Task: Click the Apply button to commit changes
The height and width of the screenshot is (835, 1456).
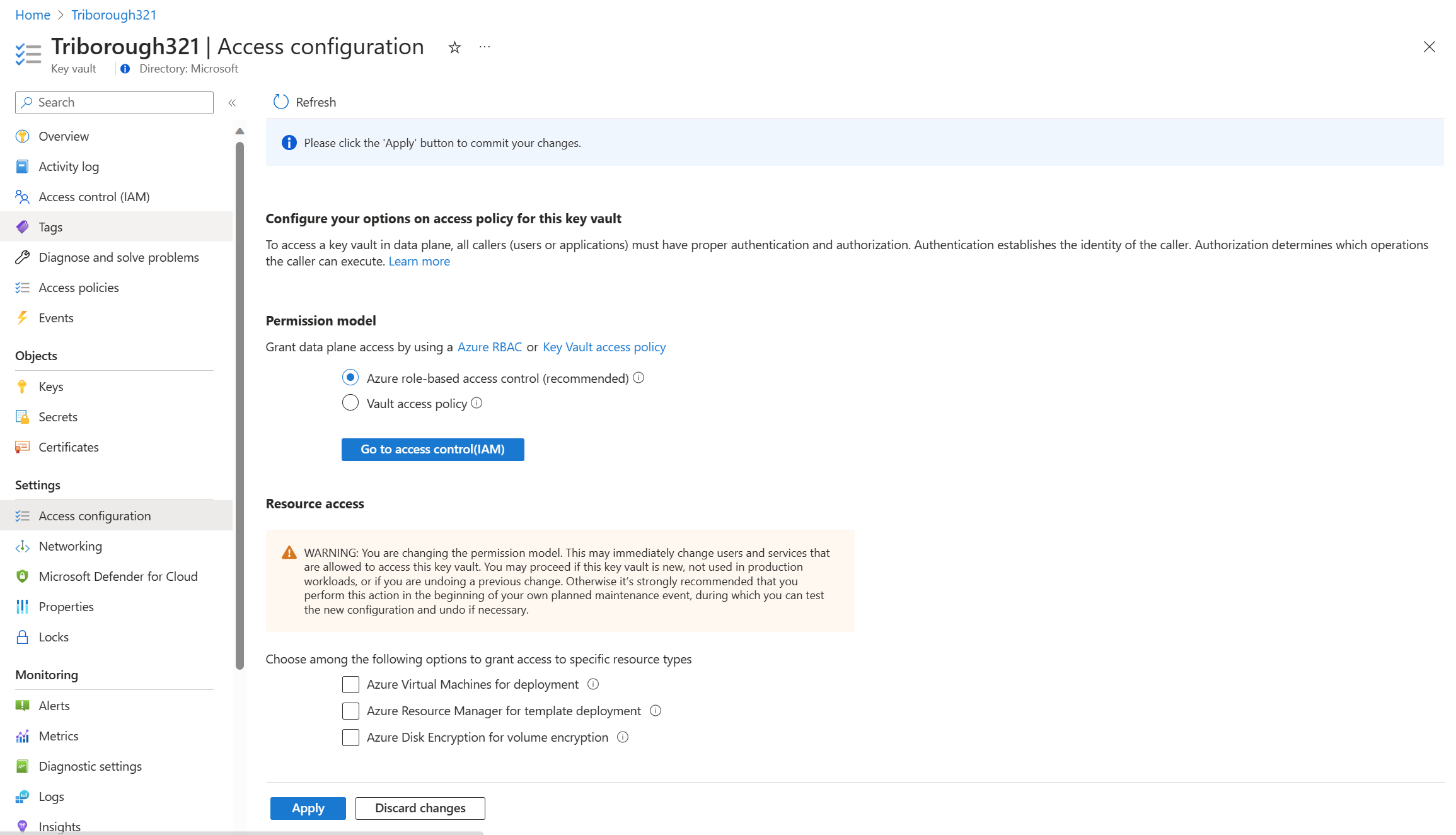Action: (307, 808)
